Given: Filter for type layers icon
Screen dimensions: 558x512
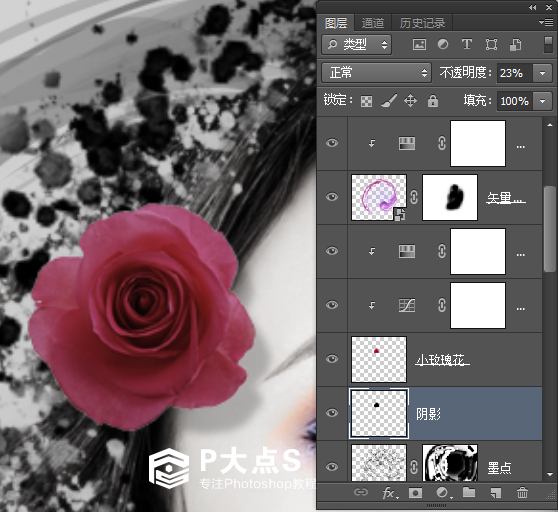Looking at the screenshot, I should point(467,44).
